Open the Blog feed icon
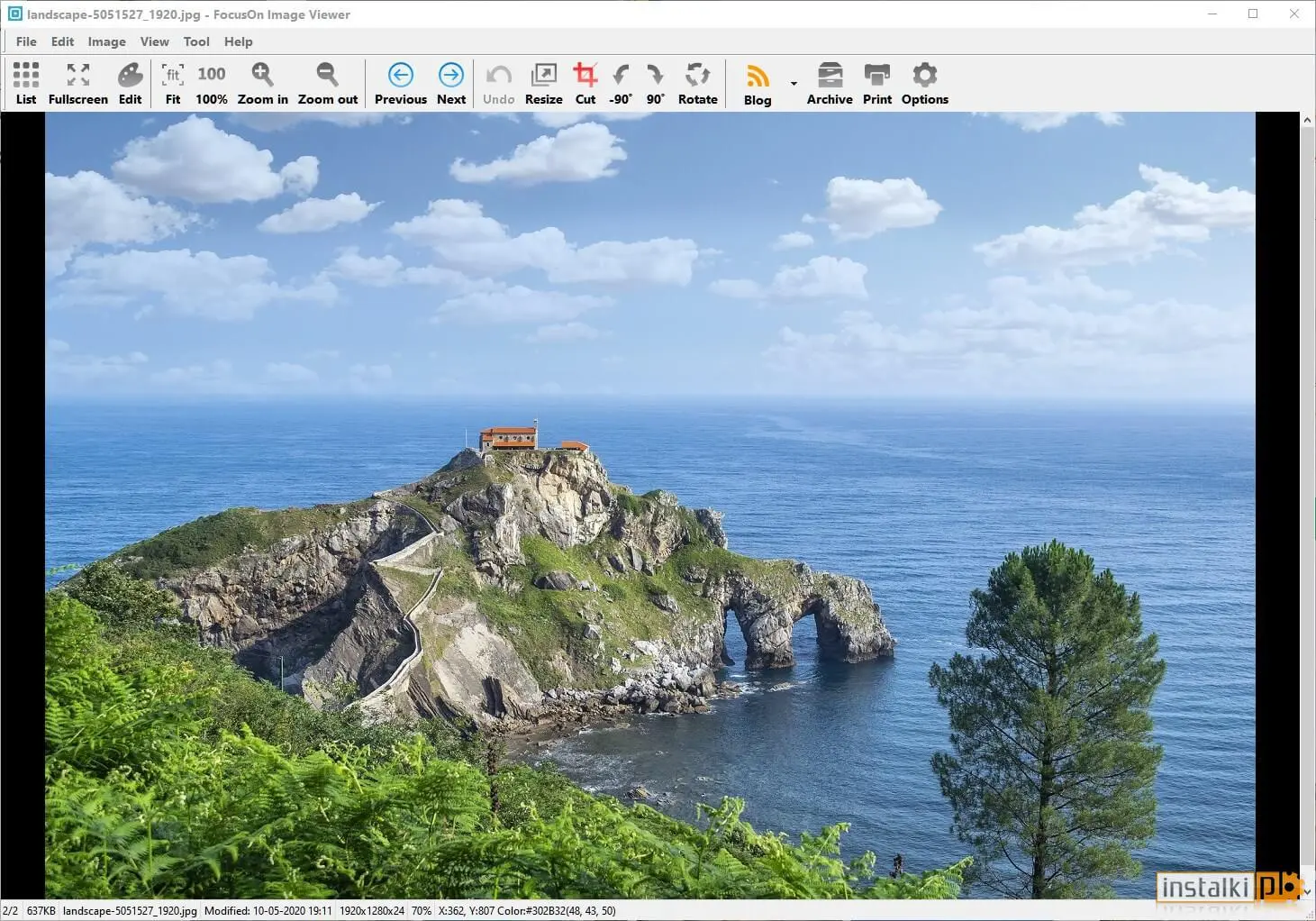 point(758,84)
